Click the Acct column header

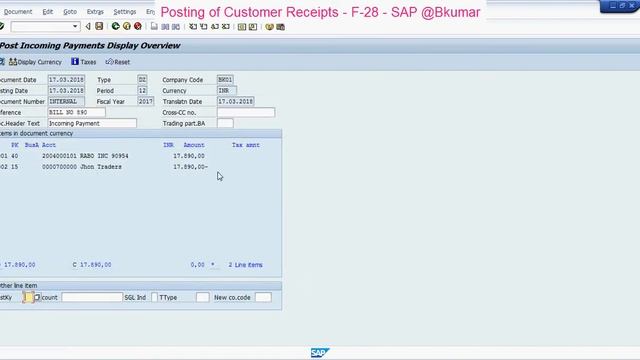[x=49, y=145]
